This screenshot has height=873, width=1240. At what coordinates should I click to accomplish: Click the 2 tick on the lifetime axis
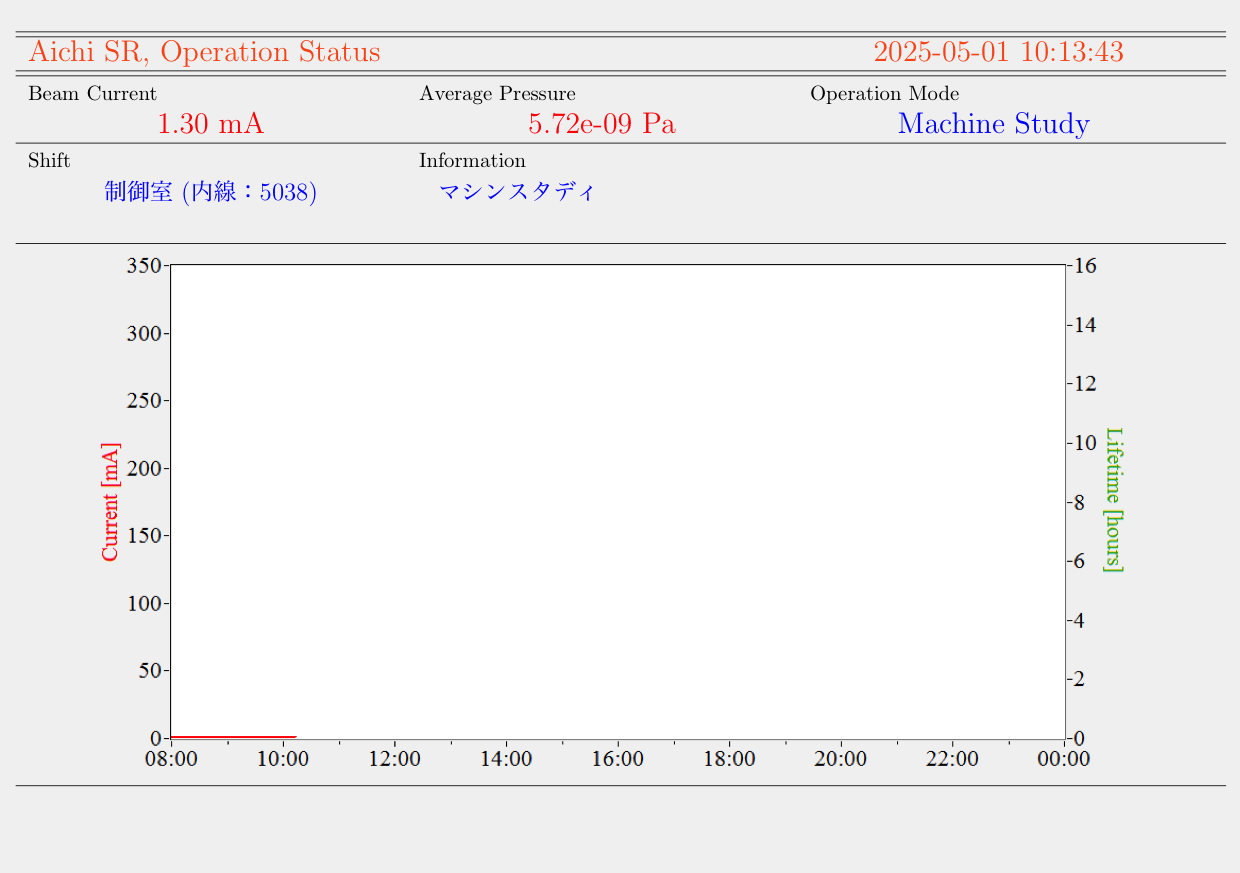(1080, 679)
